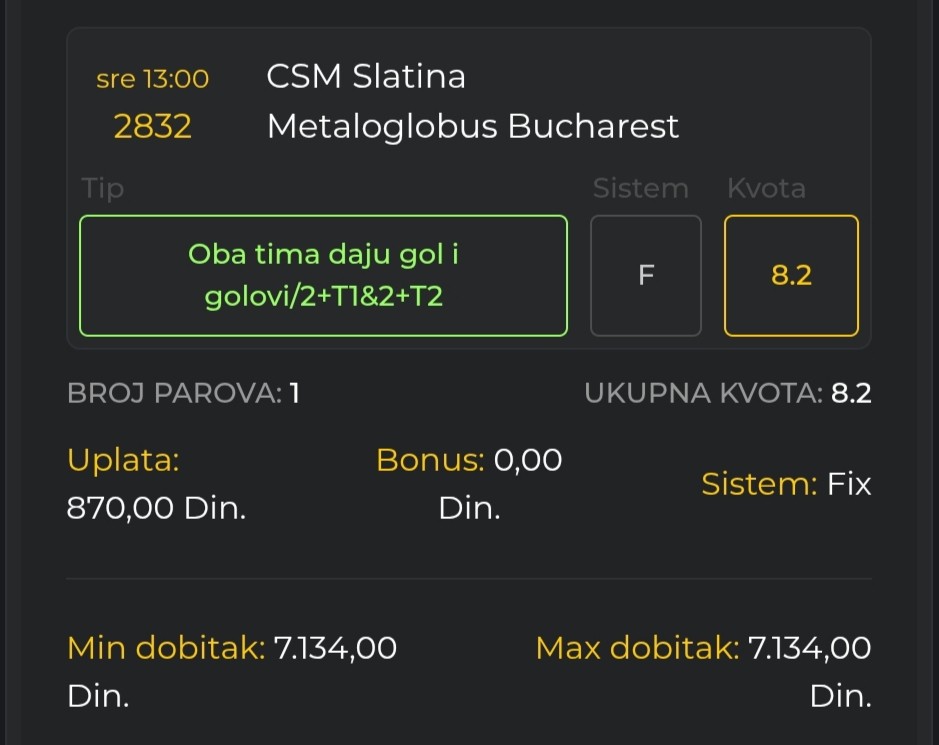The image size is (939, 745).
Task: Tap the Kvota column header
Action: [766, 189]
